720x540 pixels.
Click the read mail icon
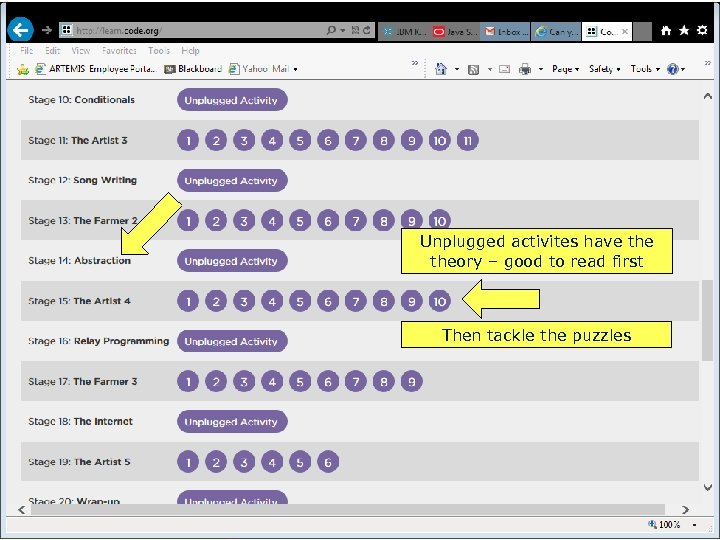(505, 69)
